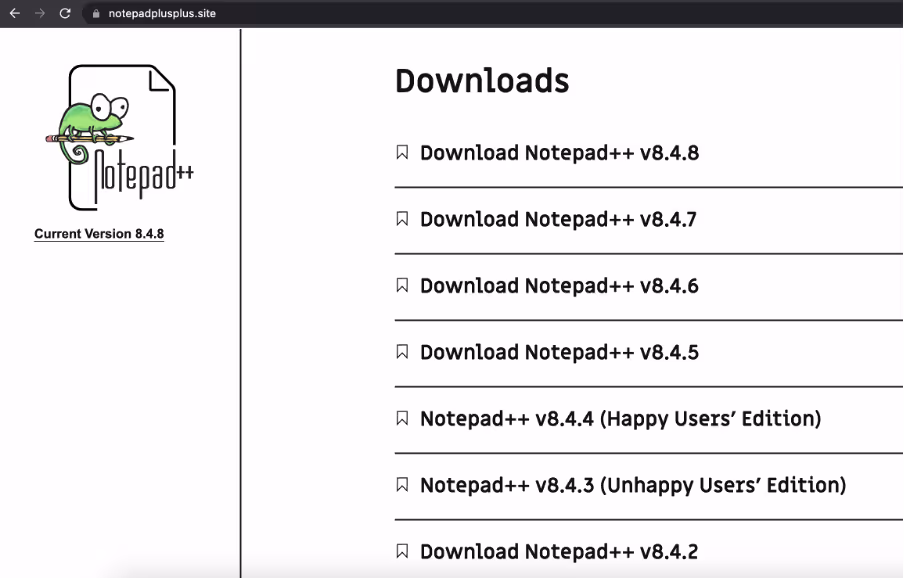
Task: Click bookmark icon beside v8.4.8
Action: pos(402,152)
